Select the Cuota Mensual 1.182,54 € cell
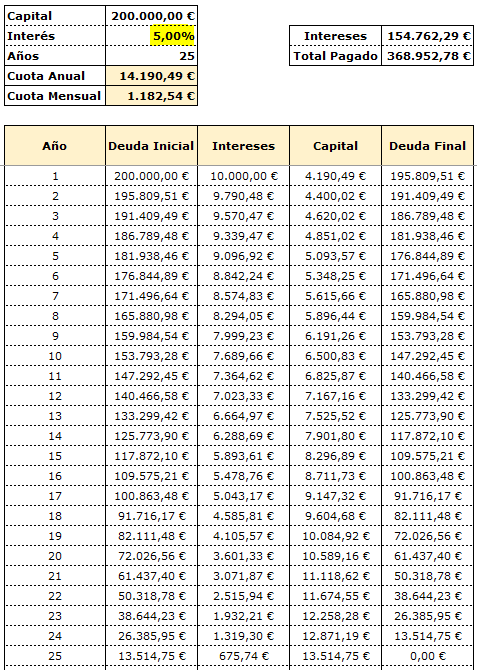This screenshot has width=477, height=670. pyautogui.click(x=151, y=96)
